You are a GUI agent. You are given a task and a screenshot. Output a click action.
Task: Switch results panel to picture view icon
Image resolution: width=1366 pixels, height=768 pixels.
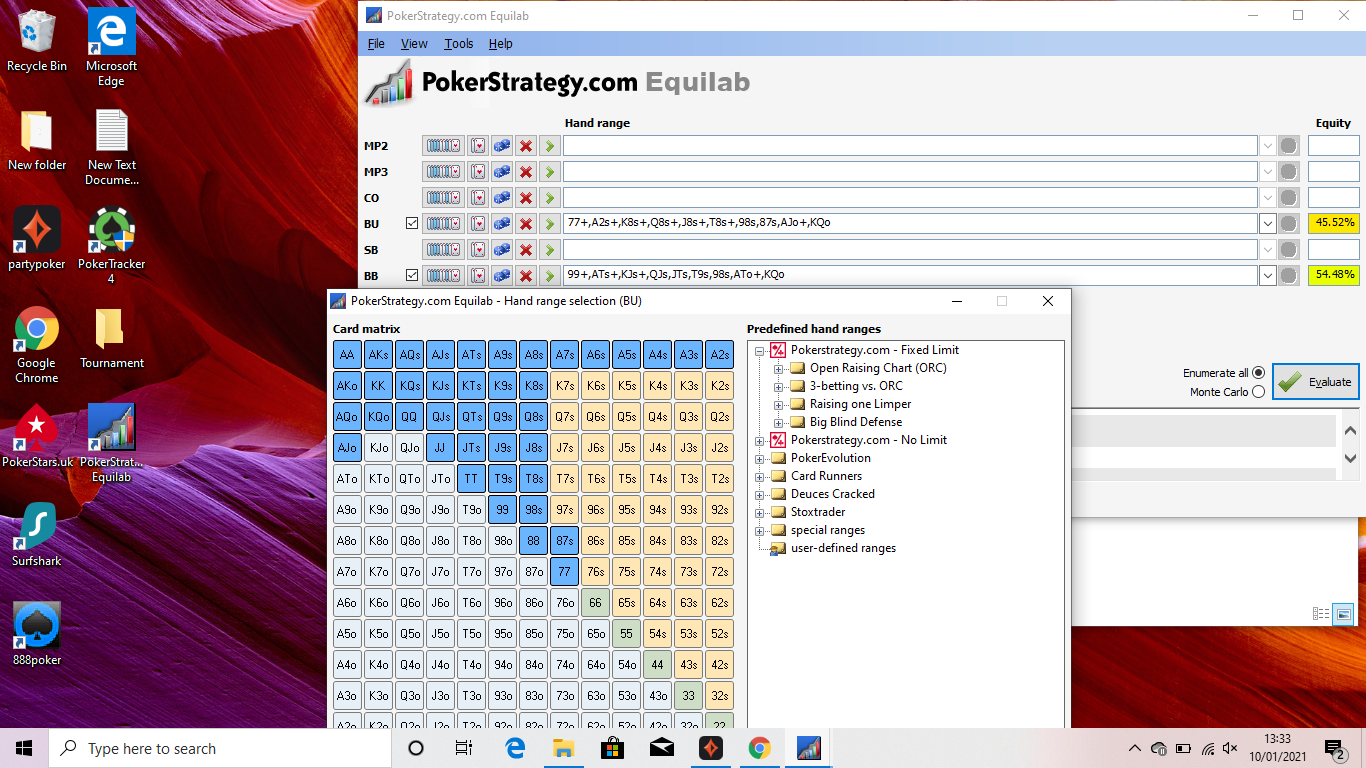click(x=1343, y=614)
